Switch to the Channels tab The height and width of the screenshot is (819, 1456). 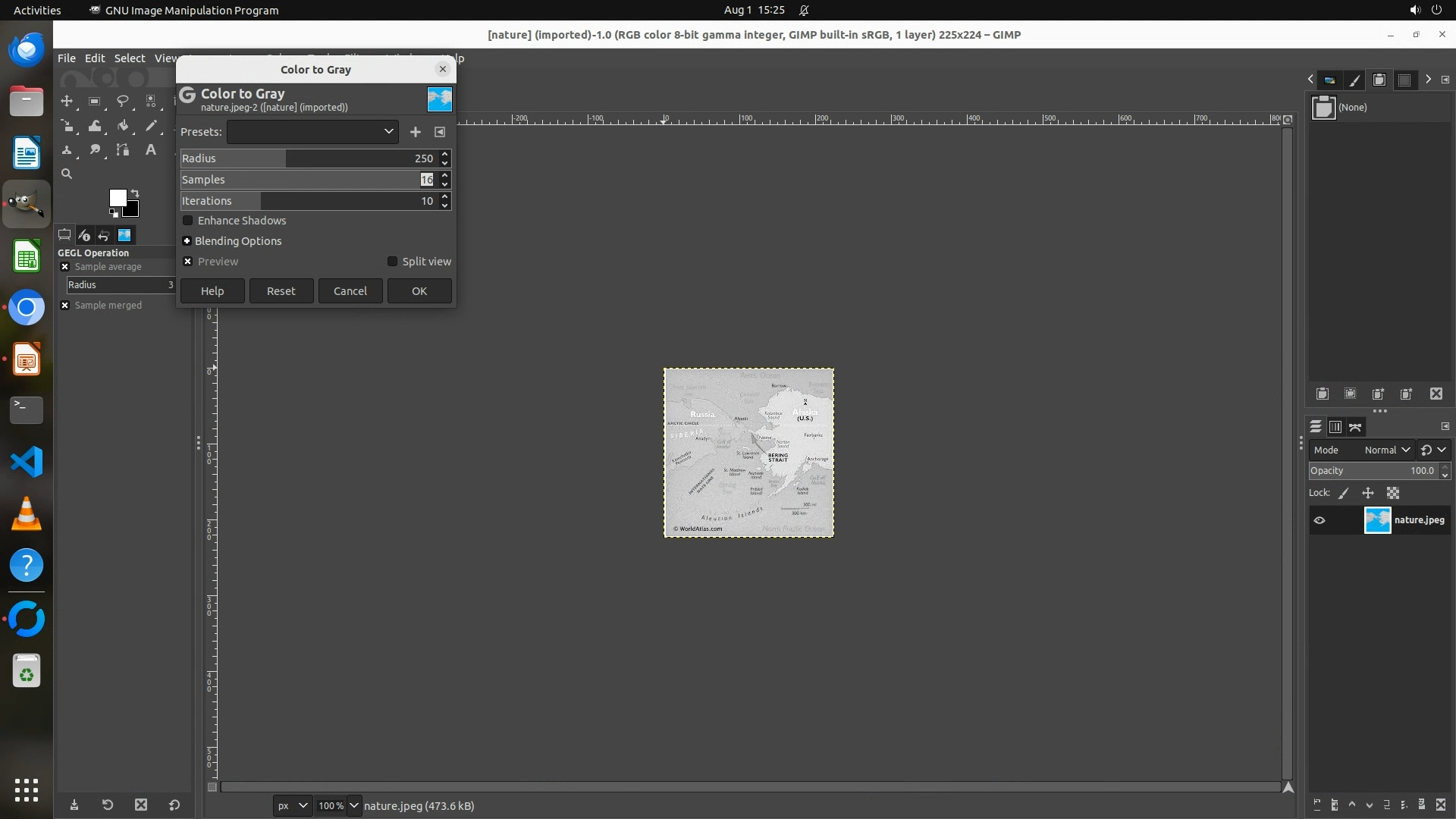[x=1335, y=427]
